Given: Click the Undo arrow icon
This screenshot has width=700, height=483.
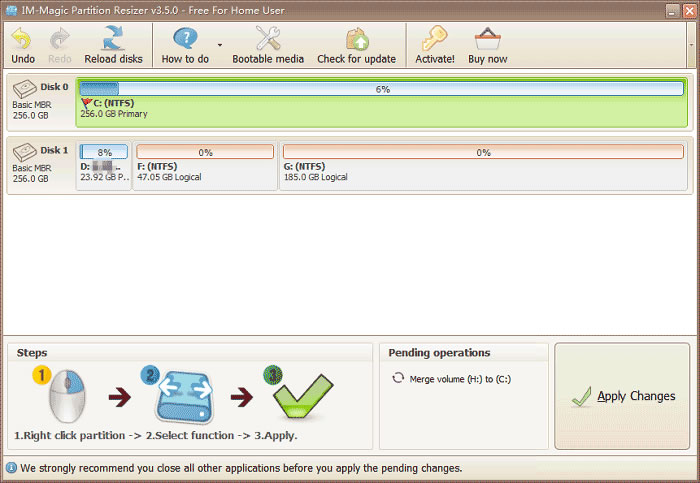Looking at the screenshot, I should (x=21, y=38).
